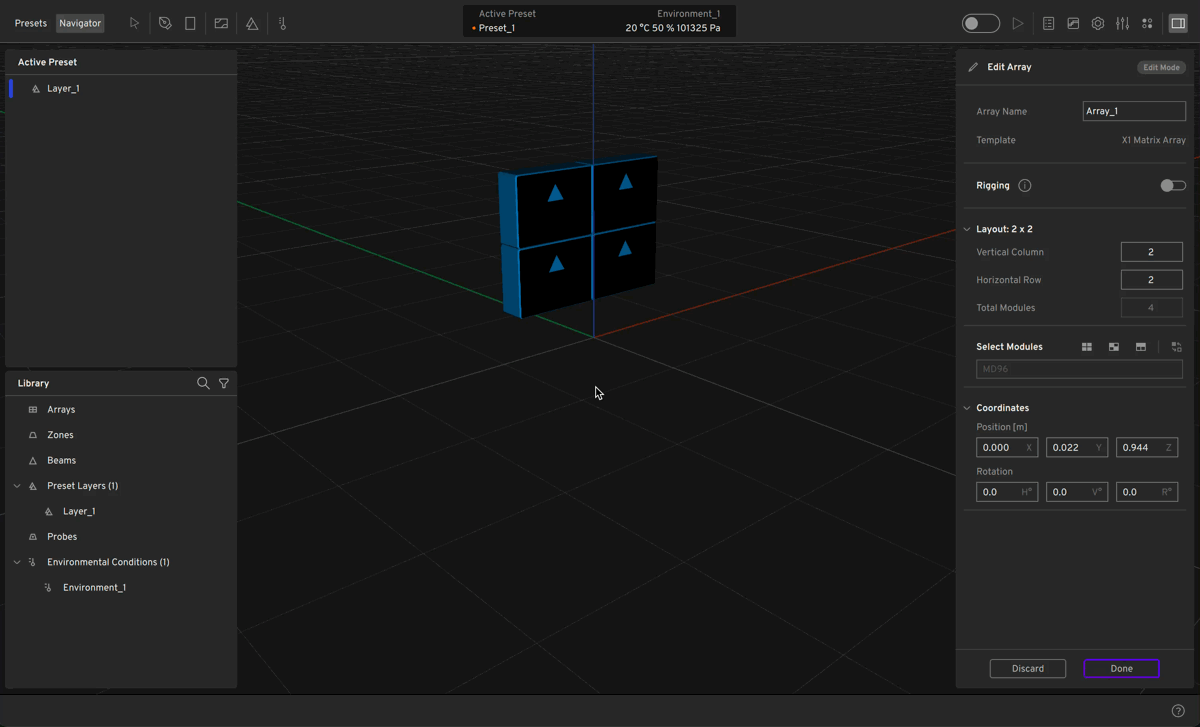Click the Discard button
1200x727 pixels.
1027,668
